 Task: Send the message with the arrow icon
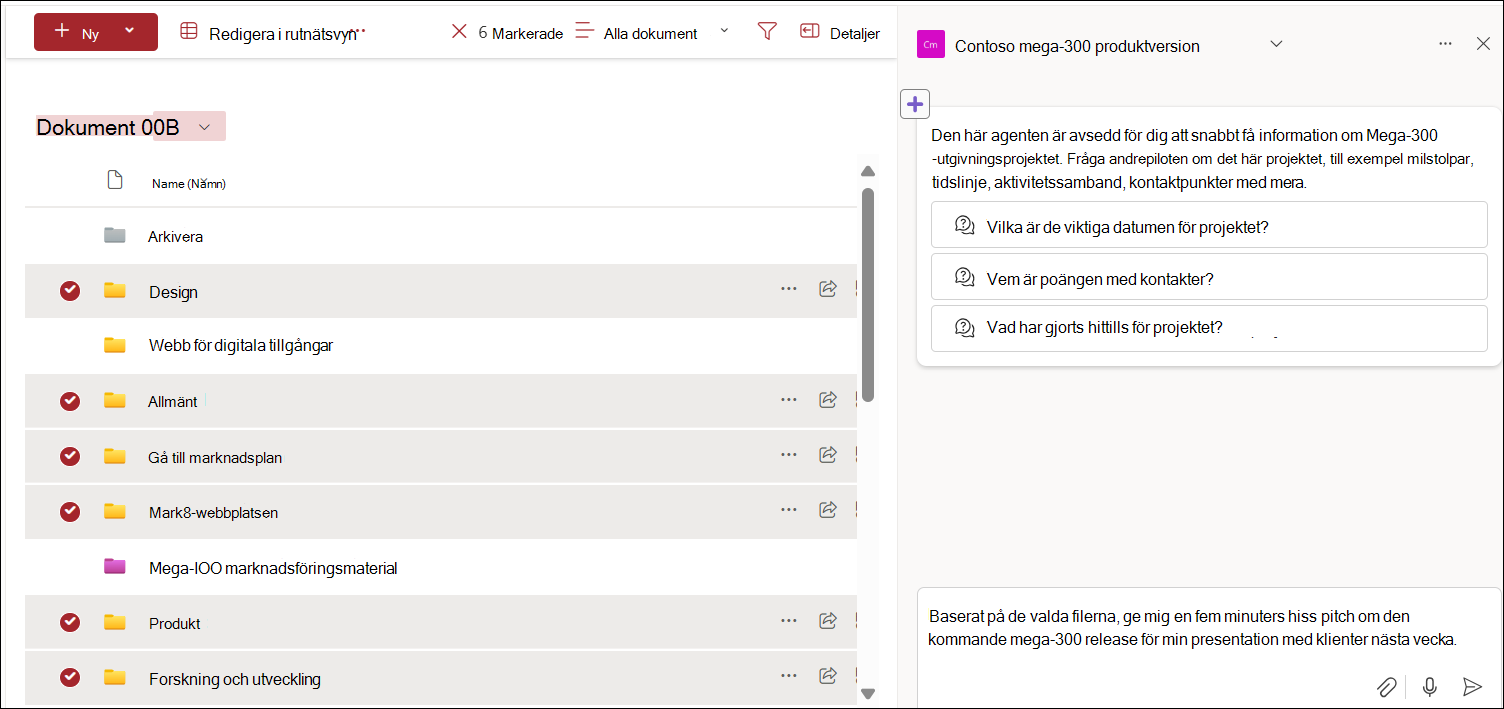pos(1472,687)
